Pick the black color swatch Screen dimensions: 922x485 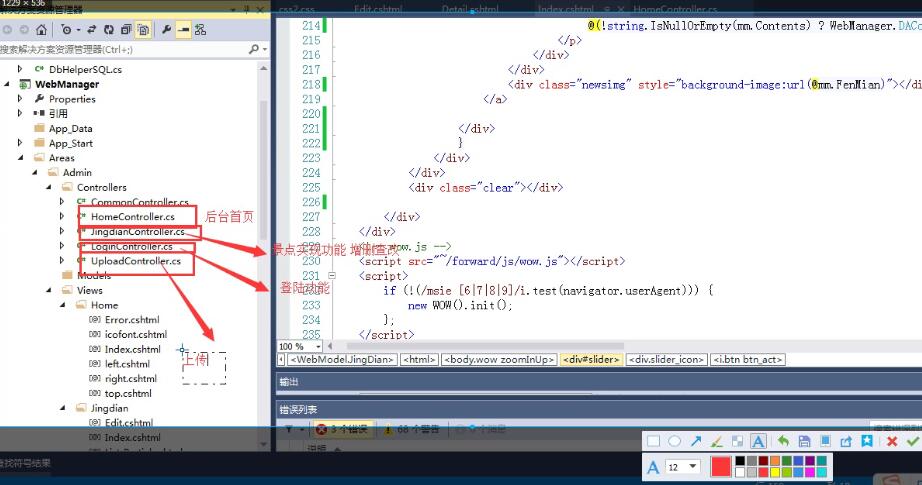(x=740, y=461)
